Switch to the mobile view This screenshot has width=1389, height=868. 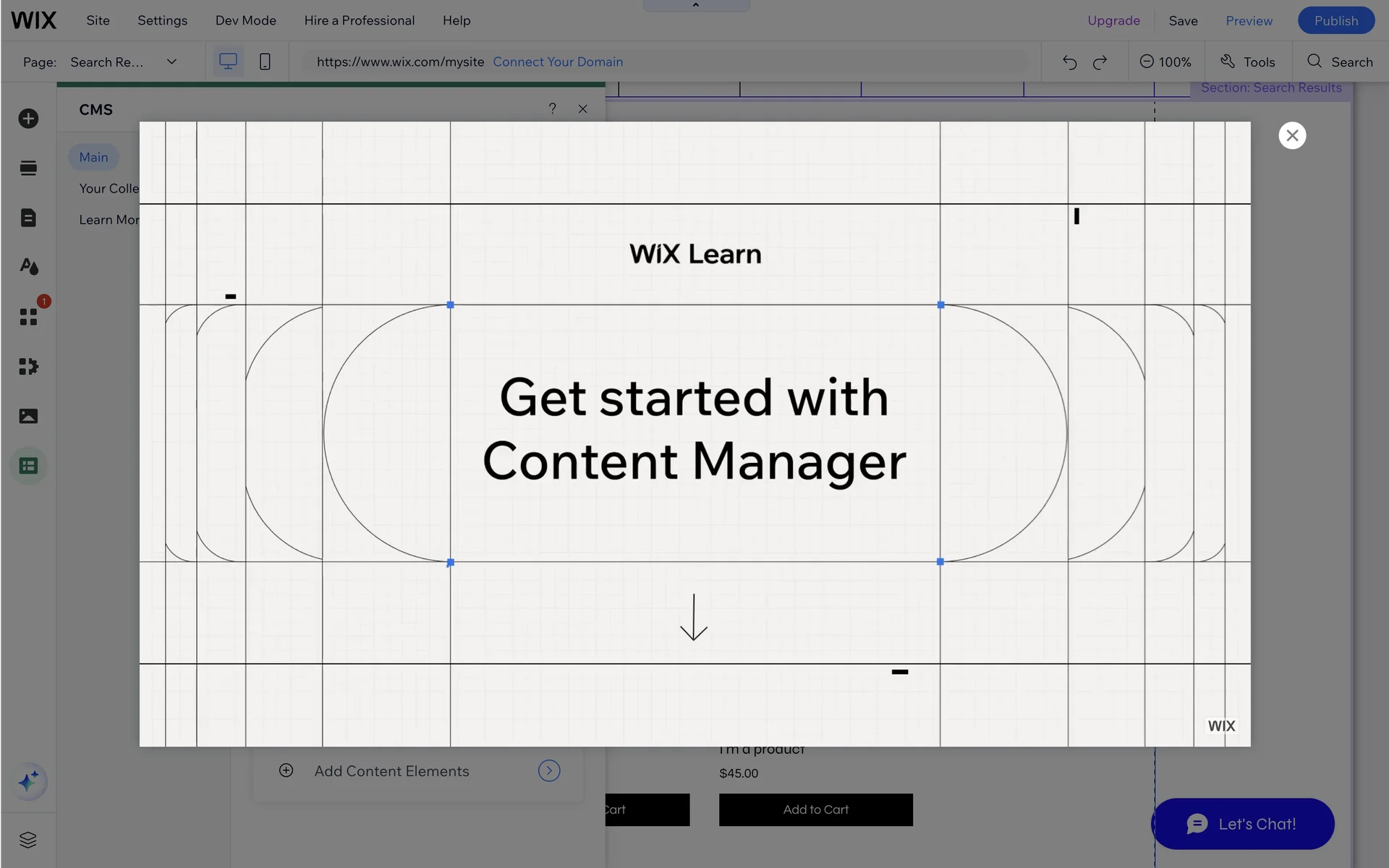click(265, 61)
